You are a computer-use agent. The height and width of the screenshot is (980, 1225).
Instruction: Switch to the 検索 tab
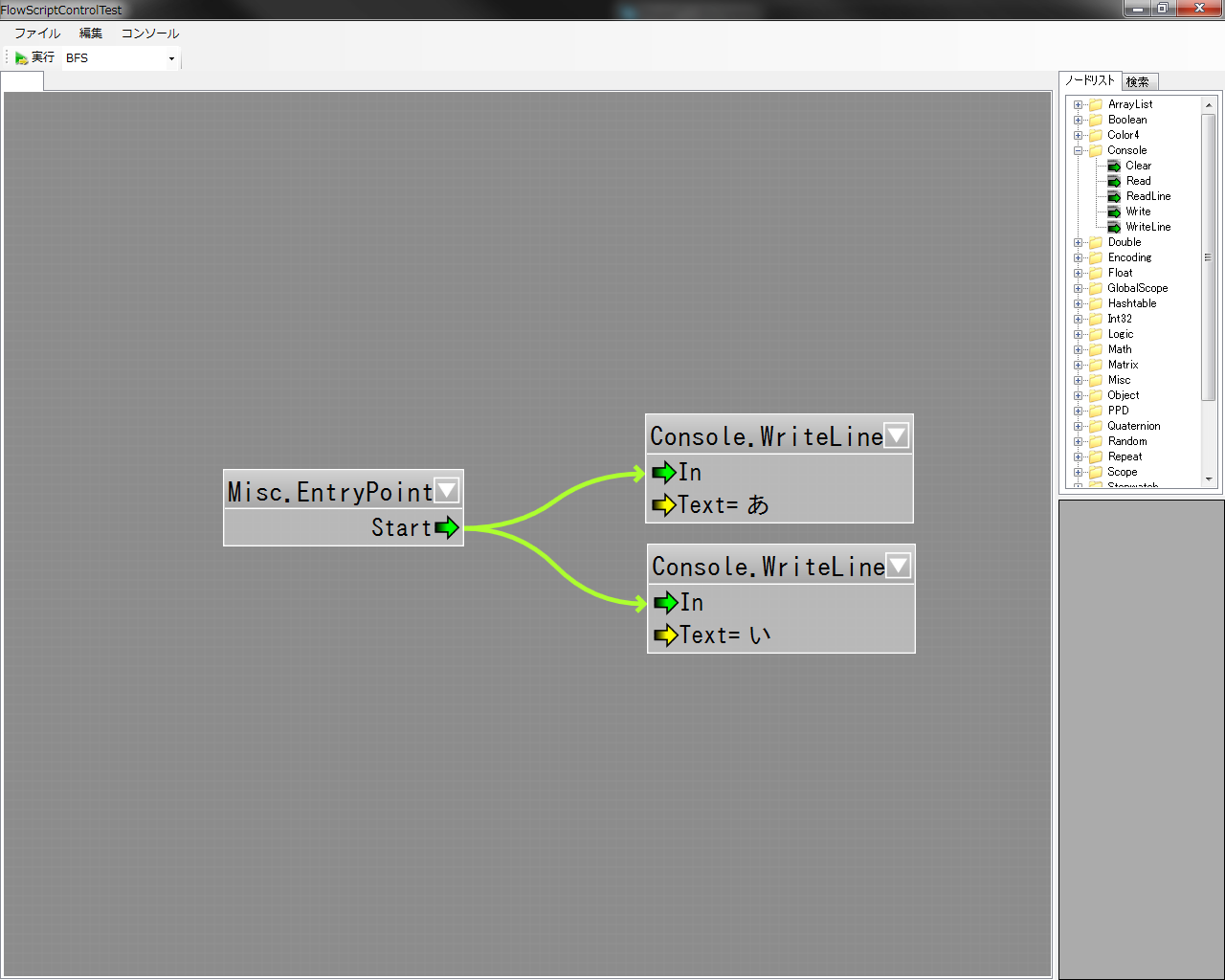[x=1138, y=82]
